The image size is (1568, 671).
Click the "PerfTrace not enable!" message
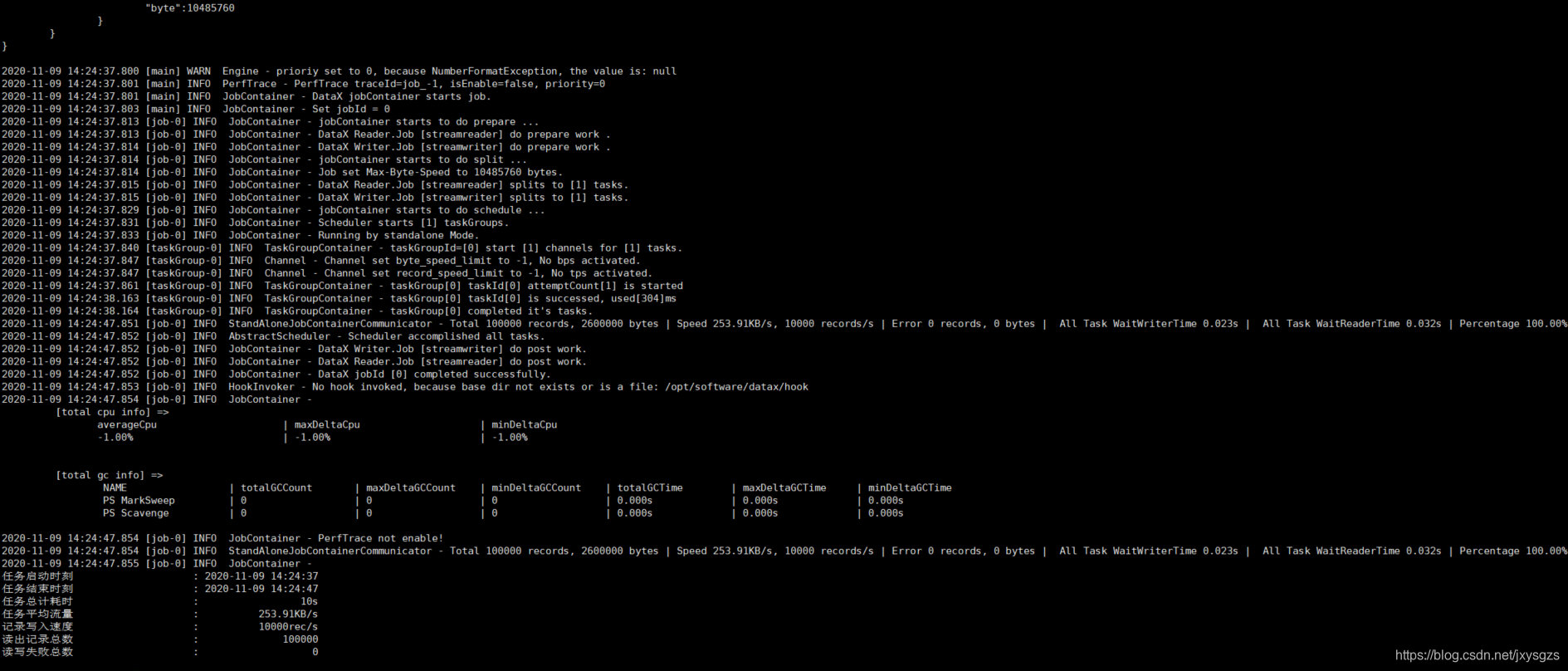(381, 538)
